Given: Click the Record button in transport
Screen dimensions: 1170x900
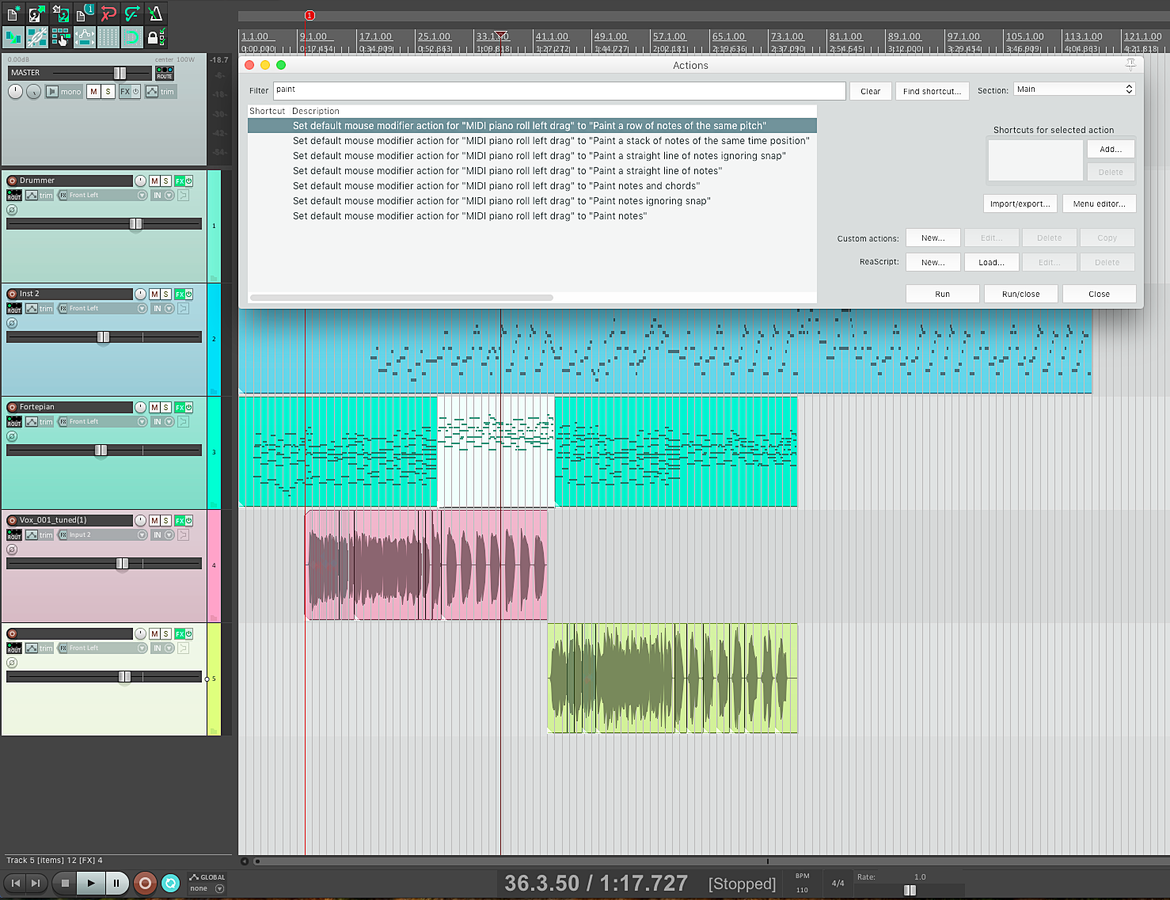Looking at the screenshot, I should pyautogui.click(x=145, y=884).
